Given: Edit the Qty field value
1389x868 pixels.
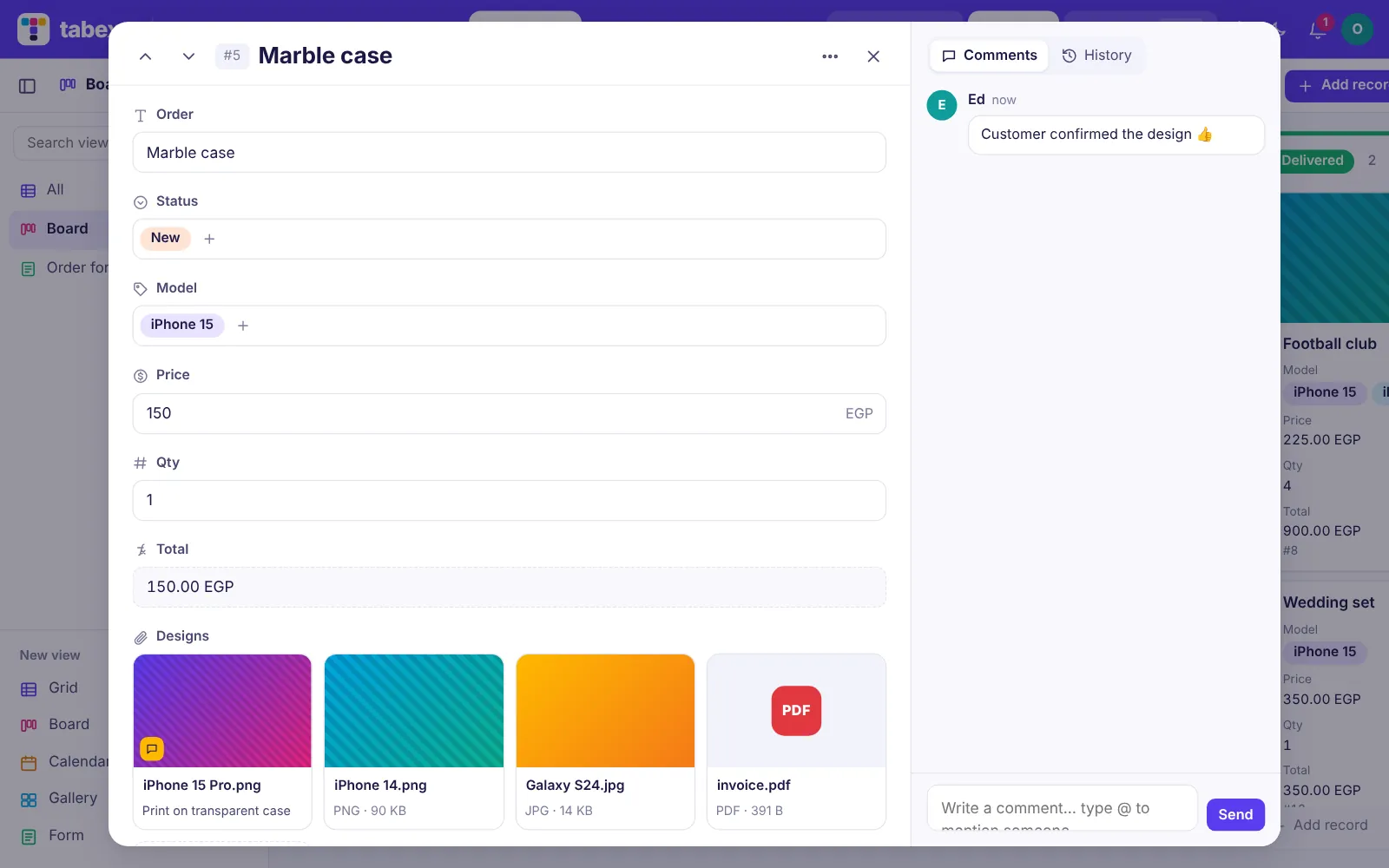Looking at the screenshot, I should click(510, 500).
